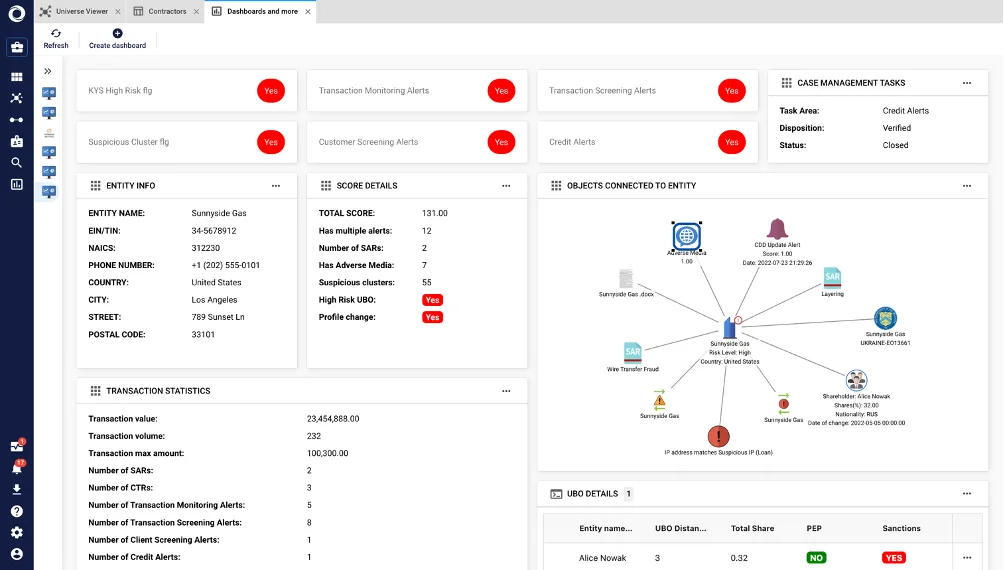This screenshot has width=1004, height=570.
Task: Sort by Total Share column header
Action: point(752,528)
